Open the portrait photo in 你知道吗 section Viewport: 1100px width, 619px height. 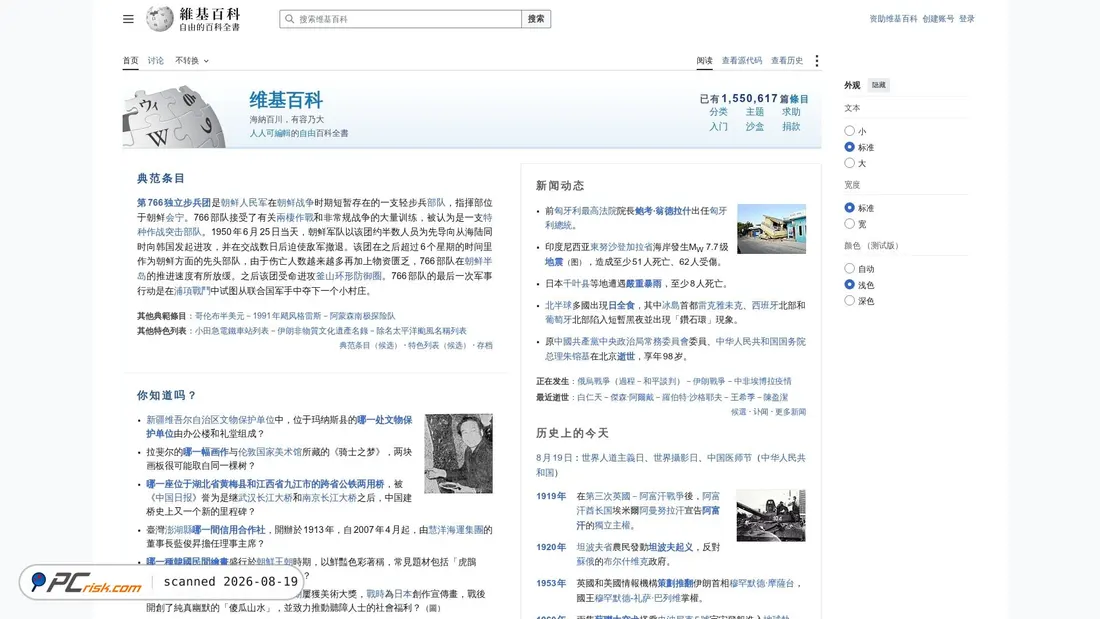point(458,453)
